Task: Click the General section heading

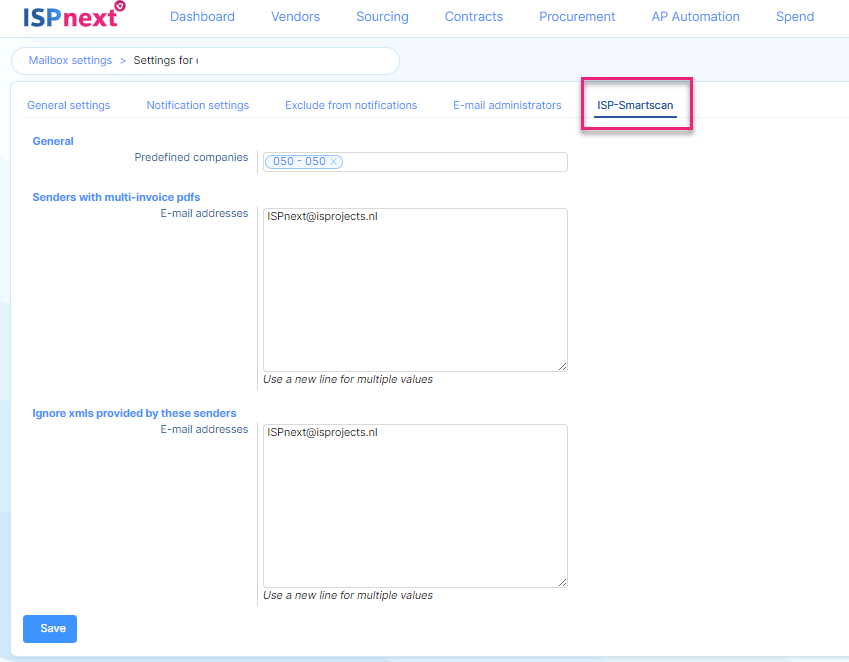Action: point(53,141)
